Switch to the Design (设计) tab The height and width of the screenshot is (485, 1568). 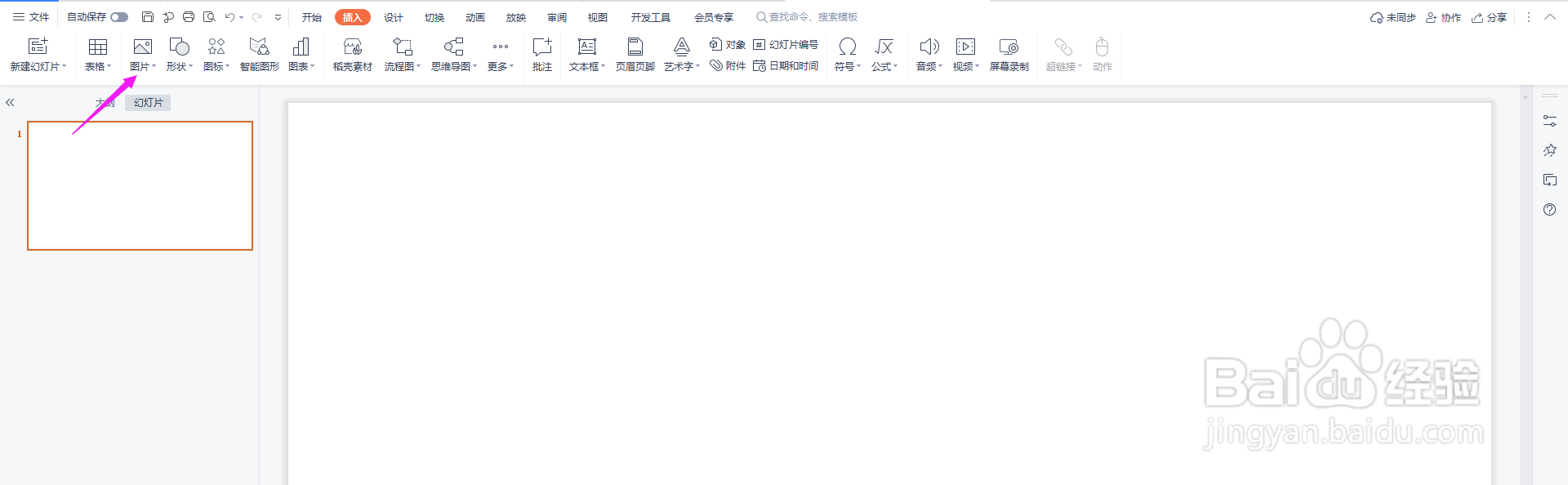394,17
